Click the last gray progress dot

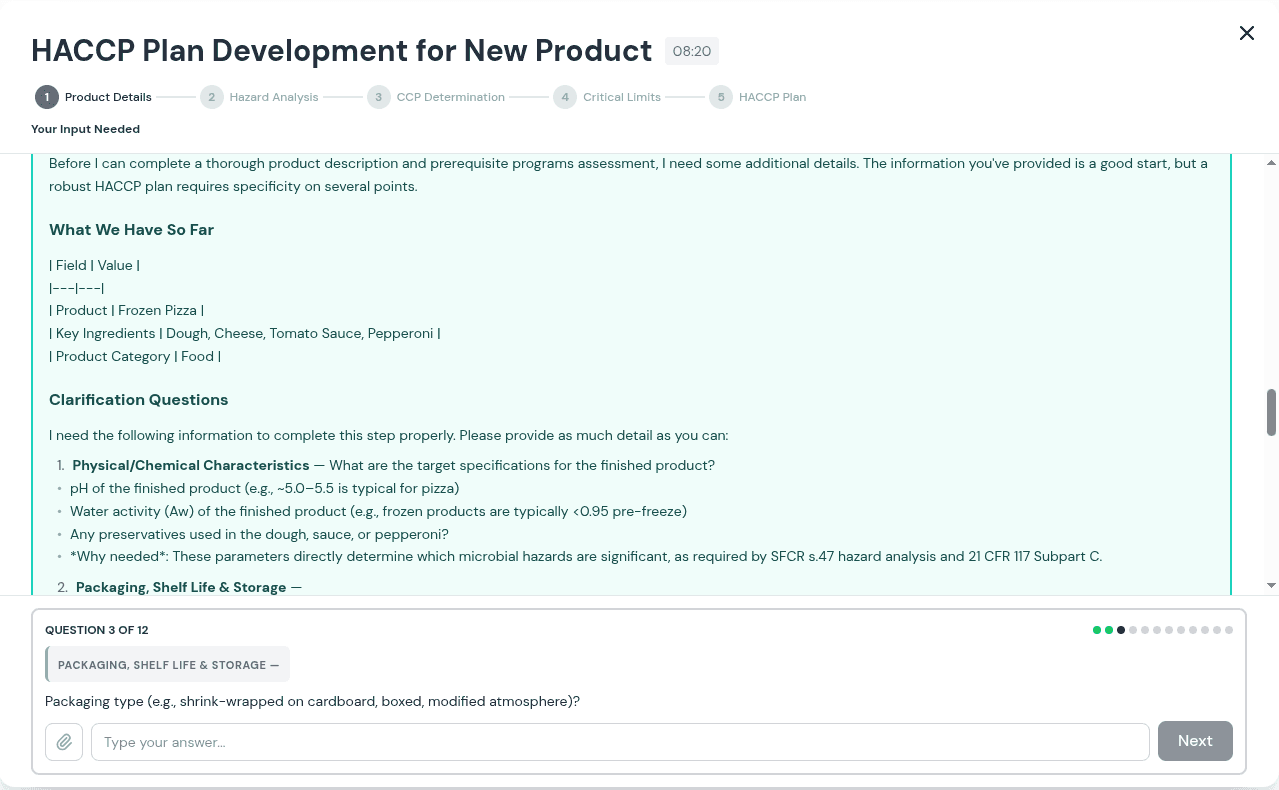click(1229, 630)
